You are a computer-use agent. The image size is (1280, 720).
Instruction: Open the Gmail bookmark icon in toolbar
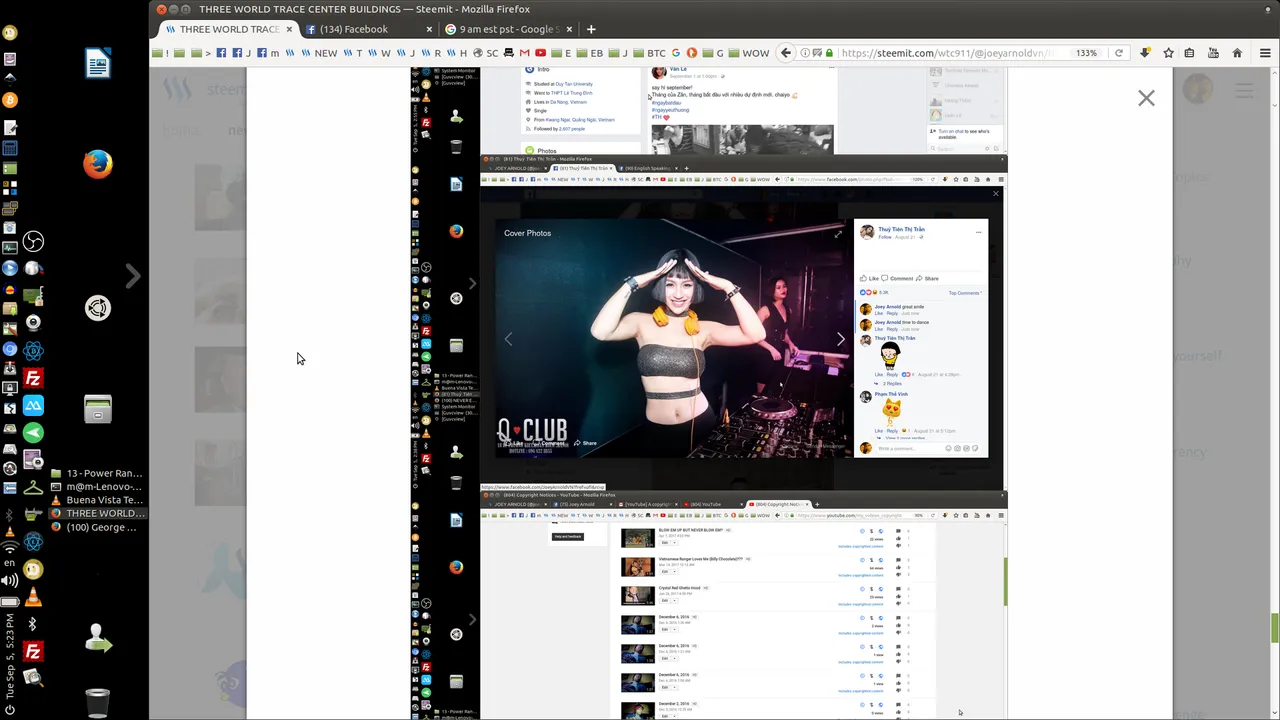(525, 53)
